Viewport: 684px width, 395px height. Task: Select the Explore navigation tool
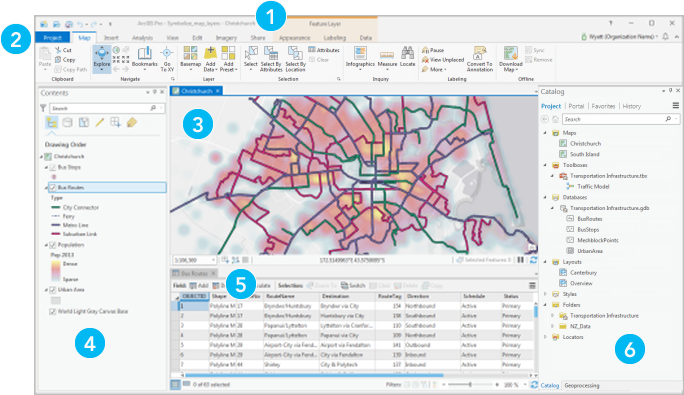[x=102, y=59]
